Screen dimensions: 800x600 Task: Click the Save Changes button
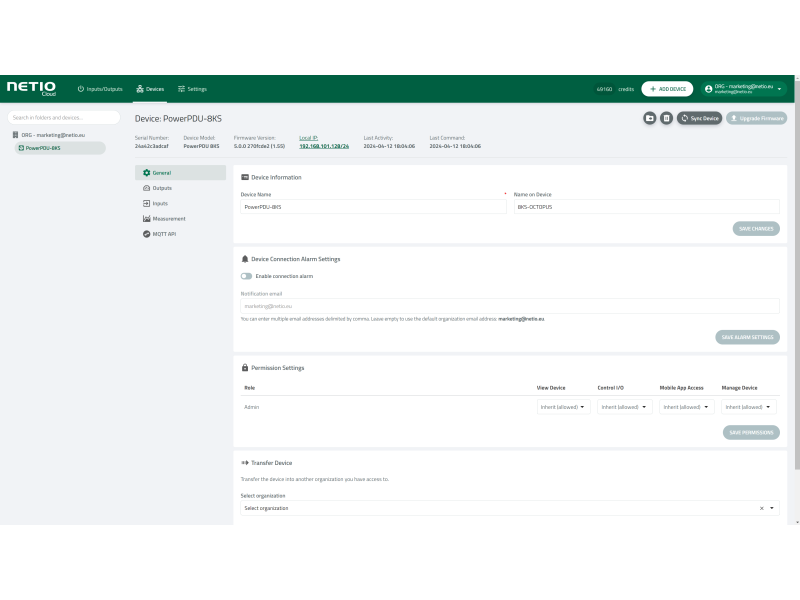[756, 229]
